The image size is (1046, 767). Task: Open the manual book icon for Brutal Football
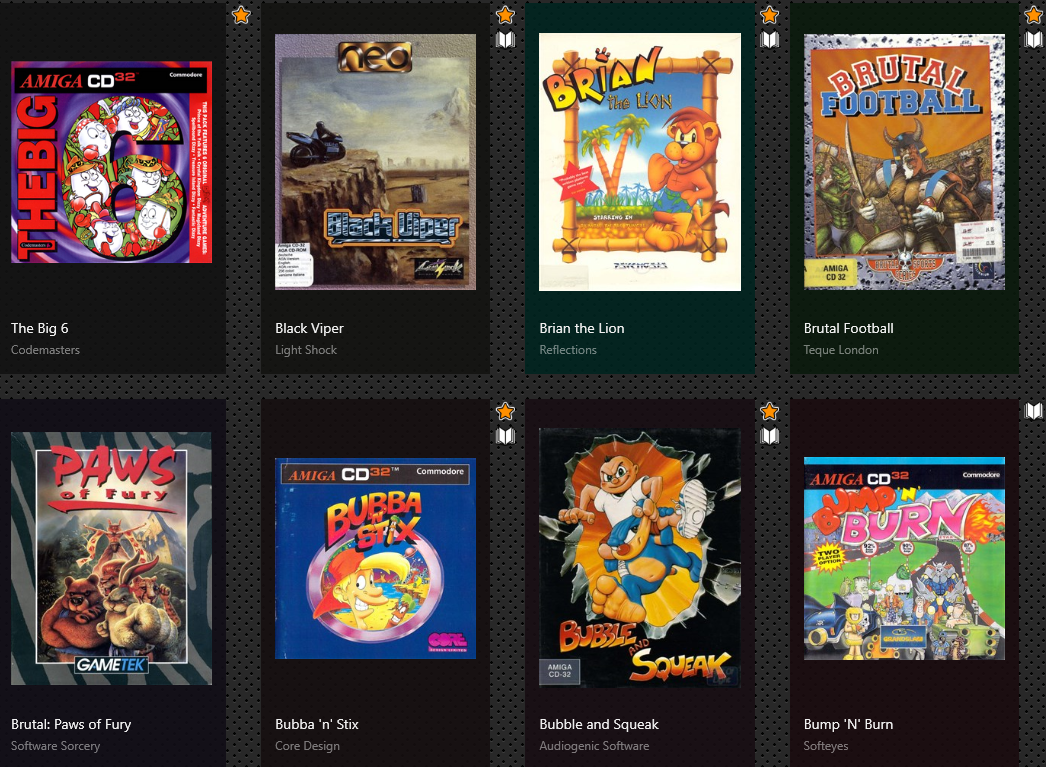tap(1033, 40)
